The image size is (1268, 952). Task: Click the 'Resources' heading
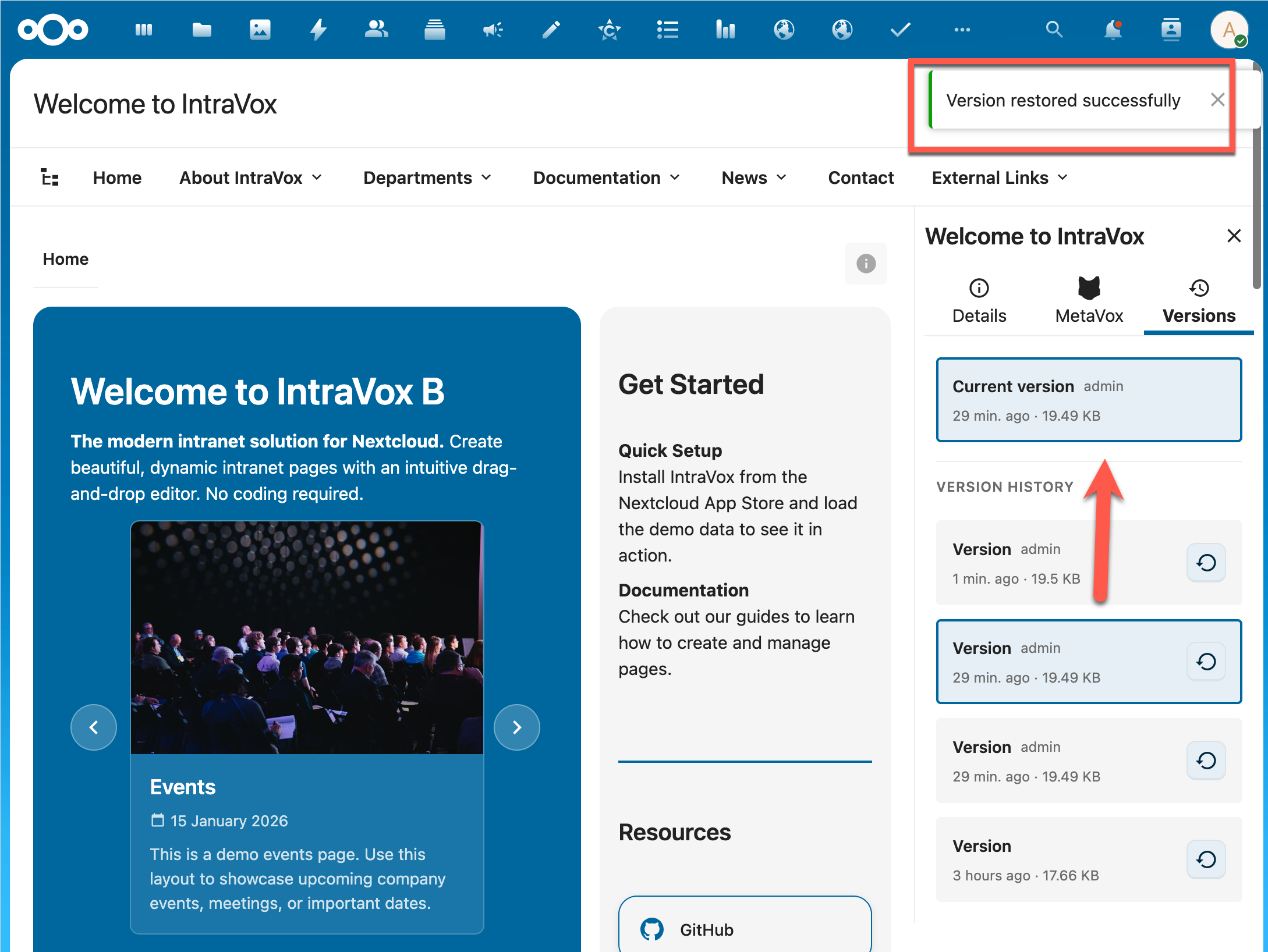674,832
